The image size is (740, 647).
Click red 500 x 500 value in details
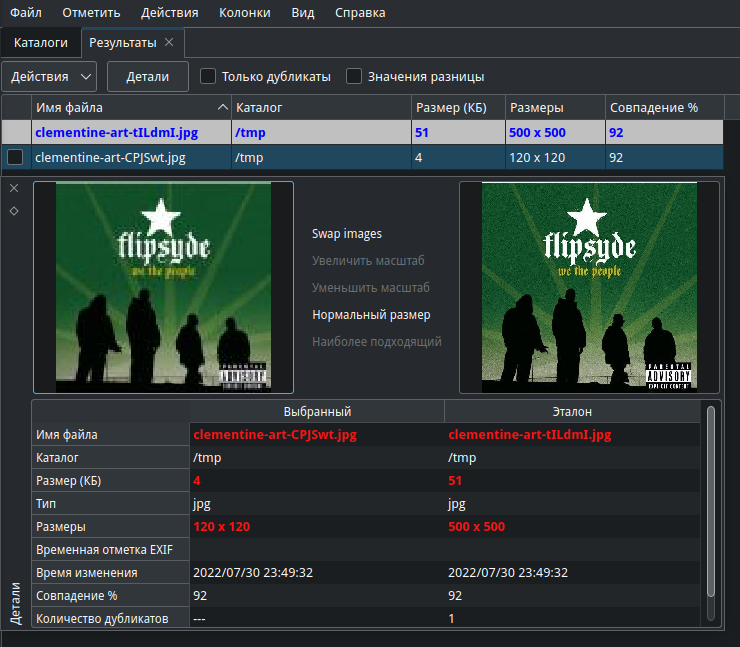click(x=476, y=527)
